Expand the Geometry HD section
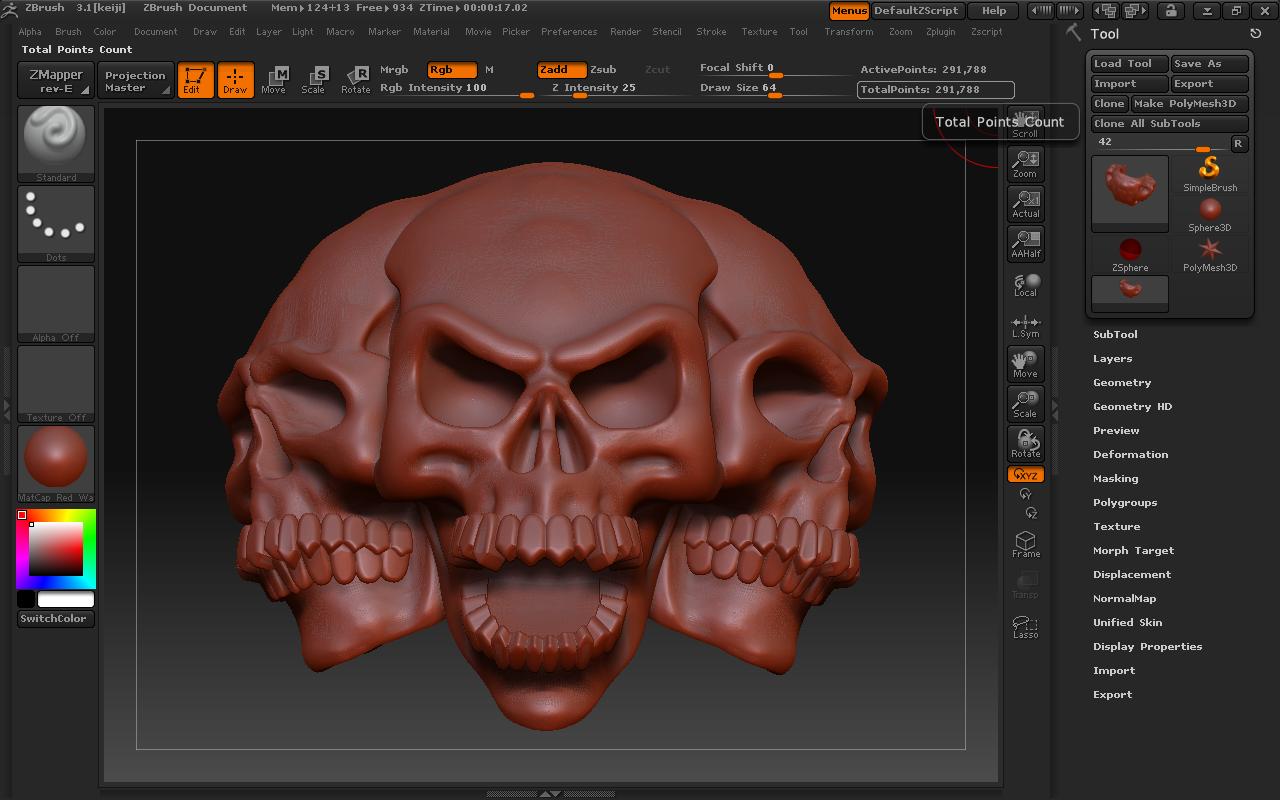The width and height of the screenshot is (1280, 800). coord(1132,407)
